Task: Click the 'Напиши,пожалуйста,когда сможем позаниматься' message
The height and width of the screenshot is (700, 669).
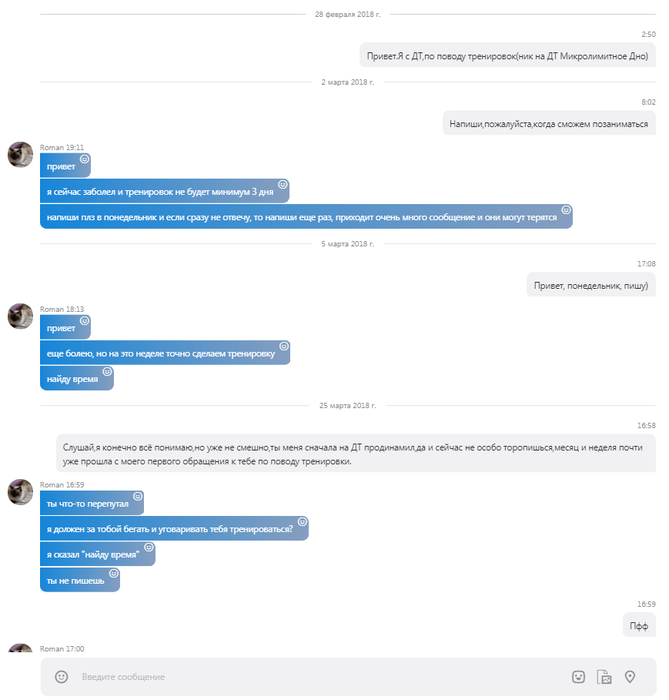Action: coord(549,123)
